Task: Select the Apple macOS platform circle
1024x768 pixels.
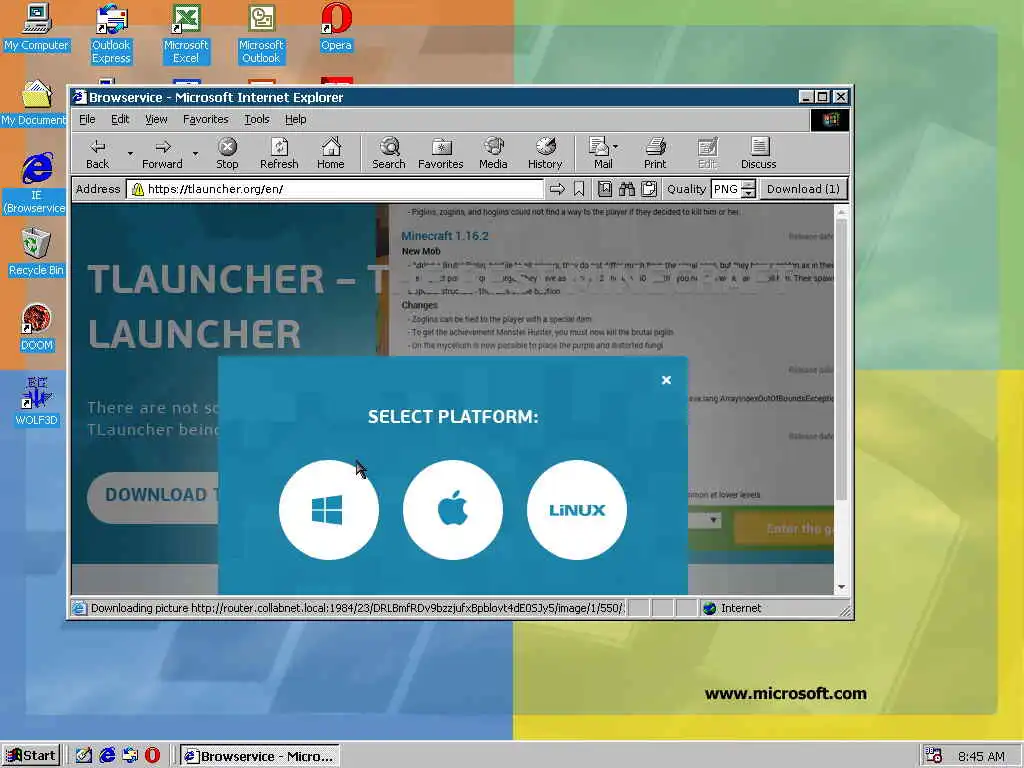Action: click(x=453, y=510)
